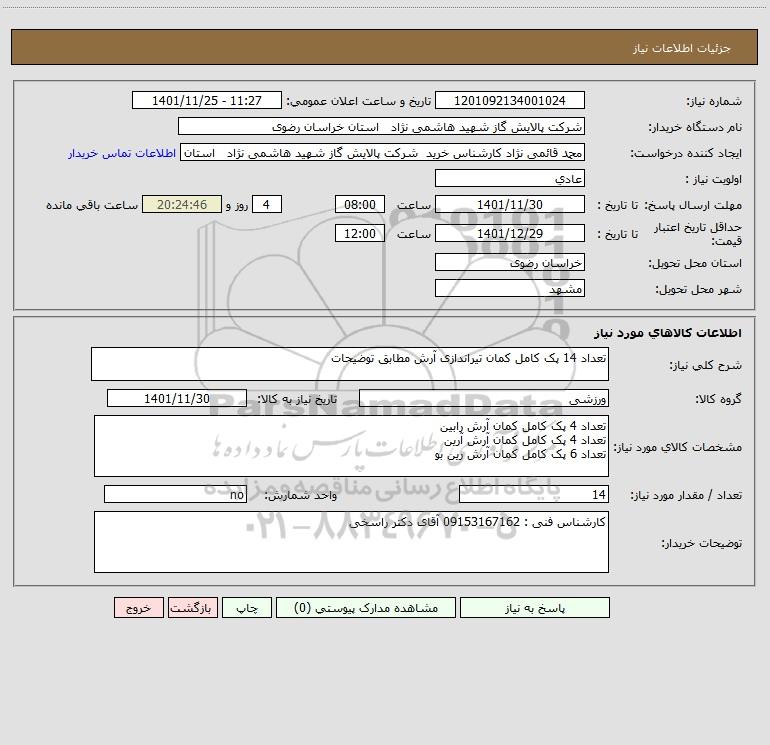The height and width of the screenshot is (745, 770).
Task: Open مشاهده مدارک پیوستی (0) button
Action: 366,607
